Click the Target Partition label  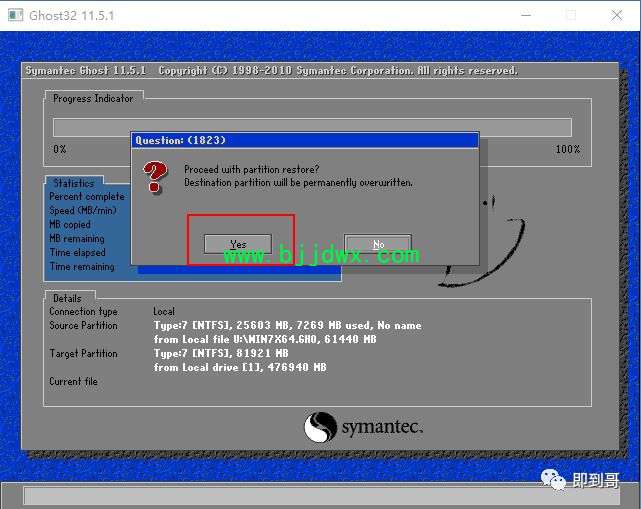(83, 353)
